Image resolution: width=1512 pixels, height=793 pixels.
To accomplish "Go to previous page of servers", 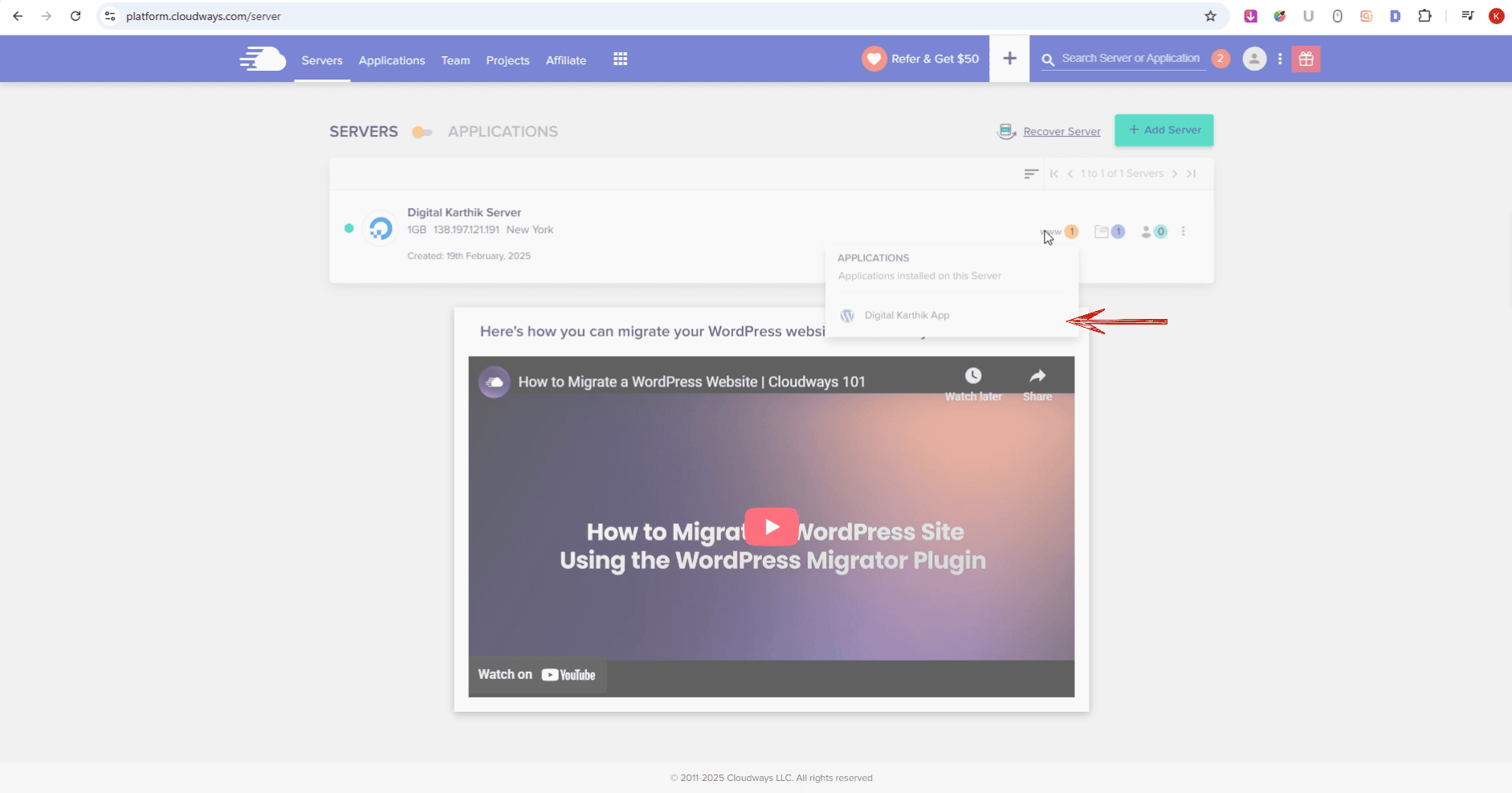I will point(1070,174).
